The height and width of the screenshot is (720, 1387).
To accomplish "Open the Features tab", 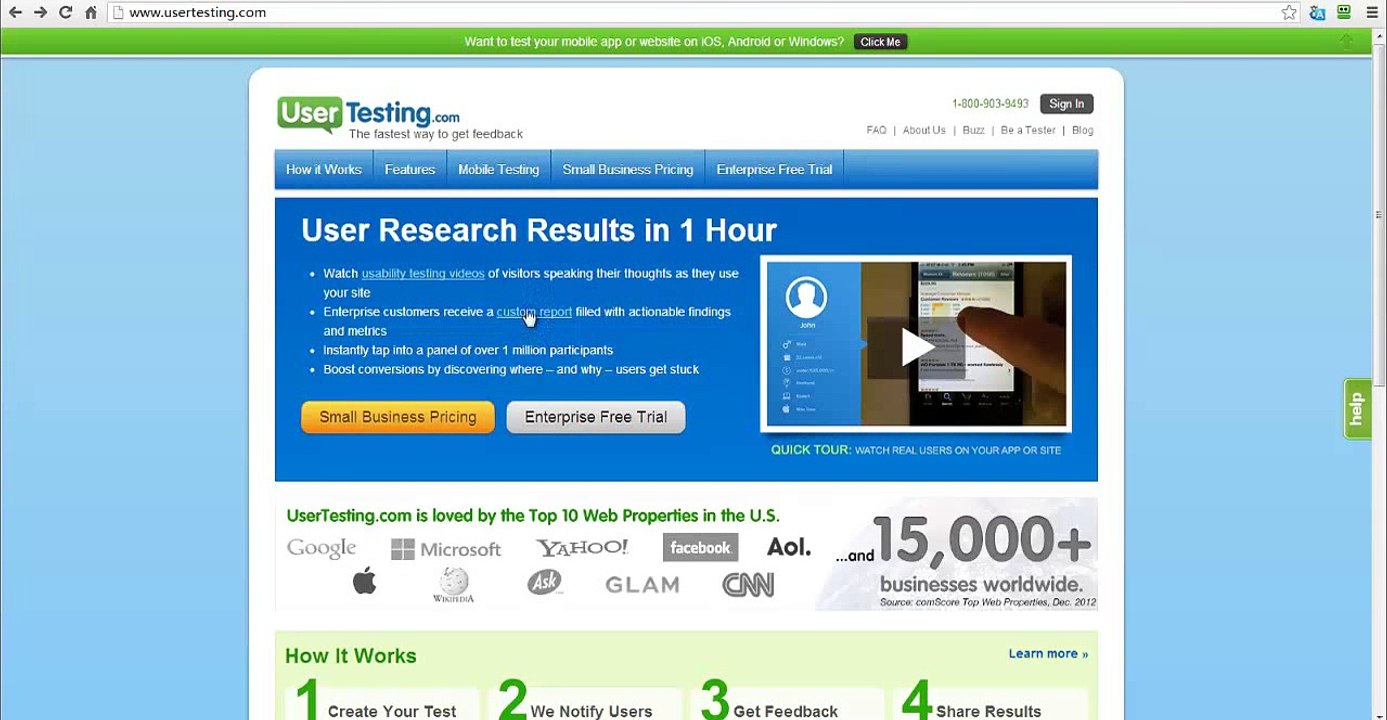I will coord(410,169).
